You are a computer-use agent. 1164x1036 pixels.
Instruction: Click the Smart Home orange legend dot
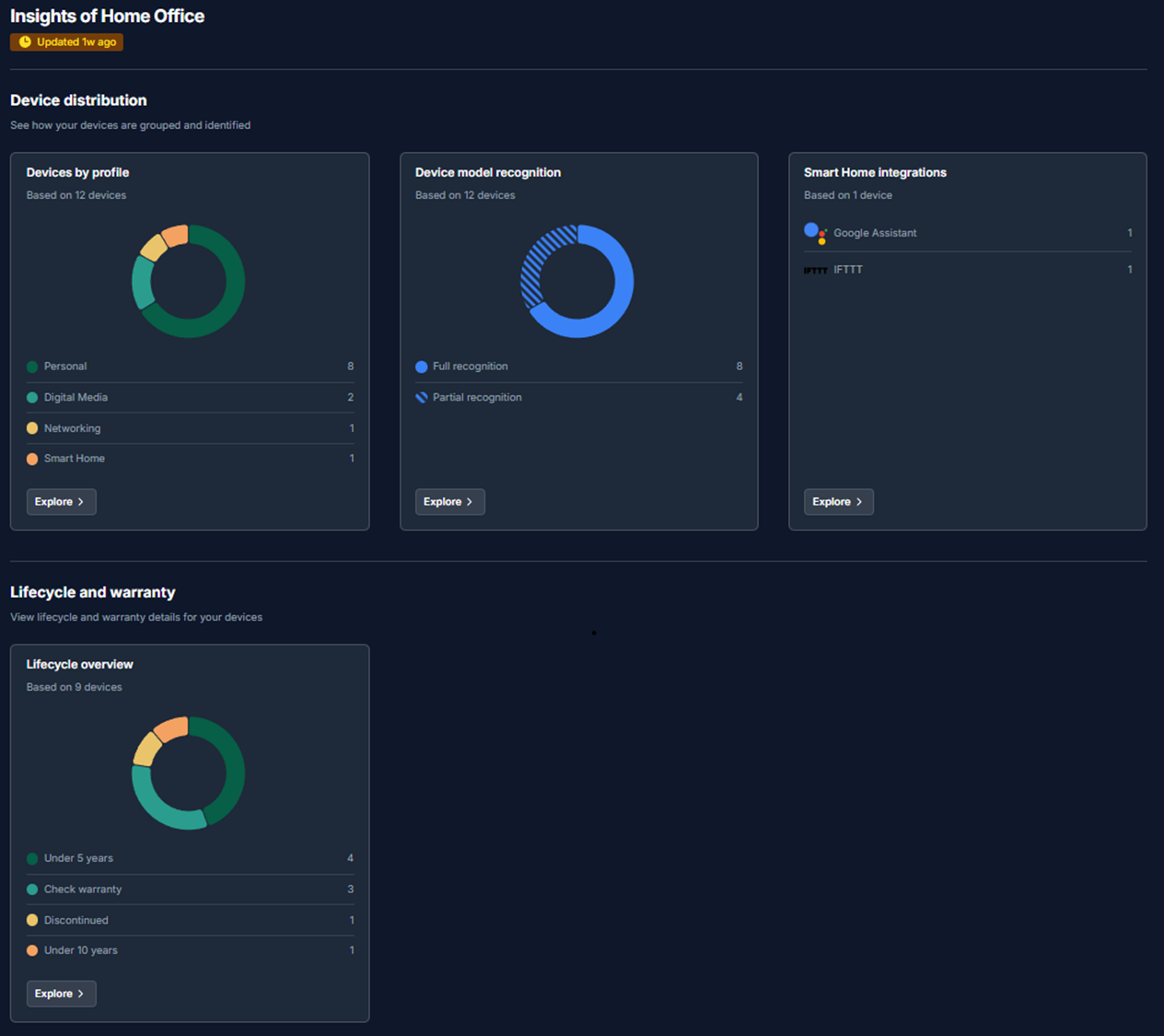tap(32, 459)
